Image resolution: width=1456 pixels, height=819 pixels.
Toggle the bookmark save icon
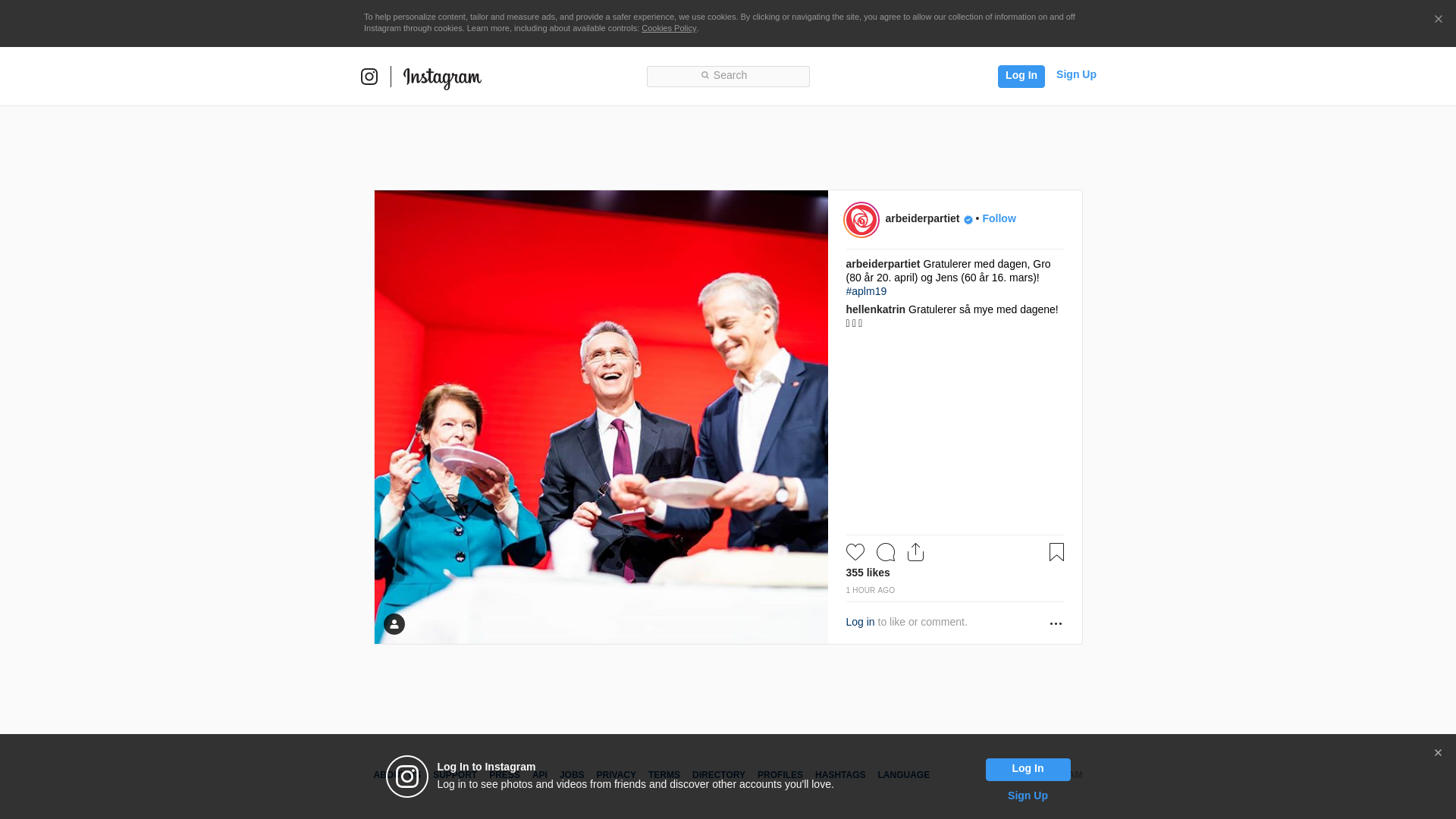1056,552
